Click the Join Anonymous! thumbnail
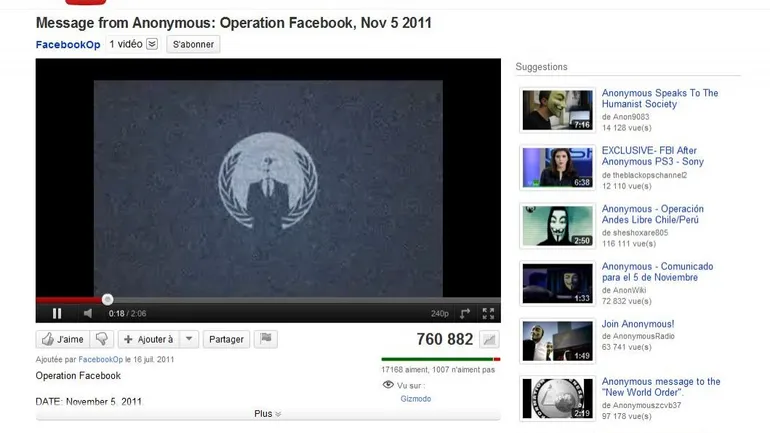The image size is (770, 433). pyautogui.click(x=557, y=341)
